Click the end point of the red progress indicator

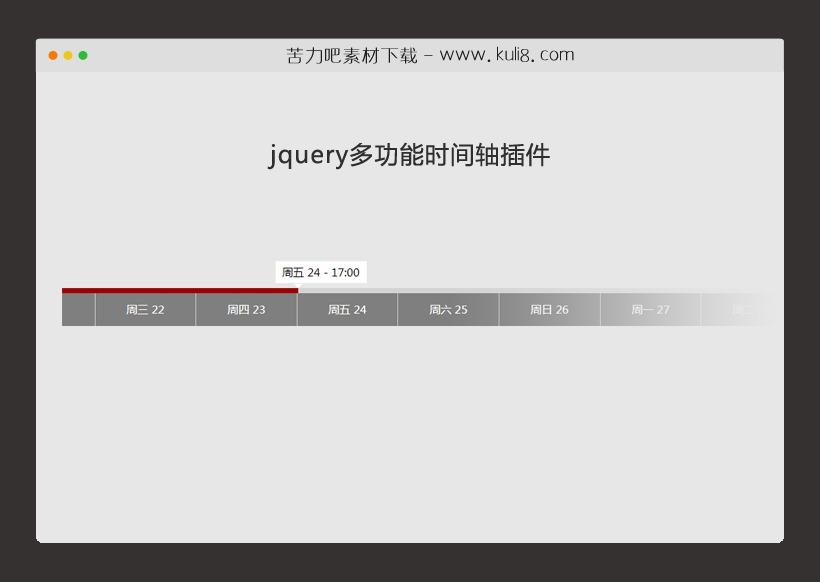(297, 291)
